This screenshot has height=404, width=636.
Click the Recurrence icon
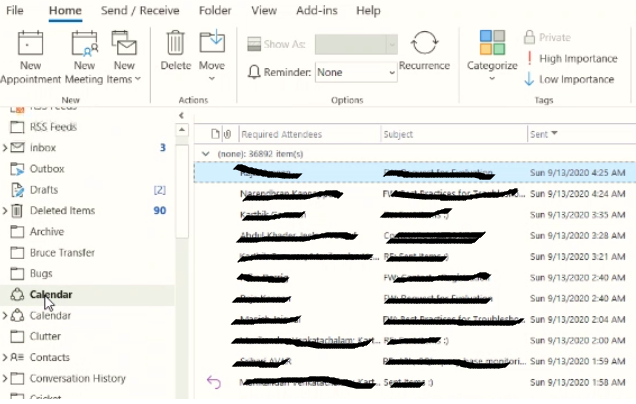point(424,43)
